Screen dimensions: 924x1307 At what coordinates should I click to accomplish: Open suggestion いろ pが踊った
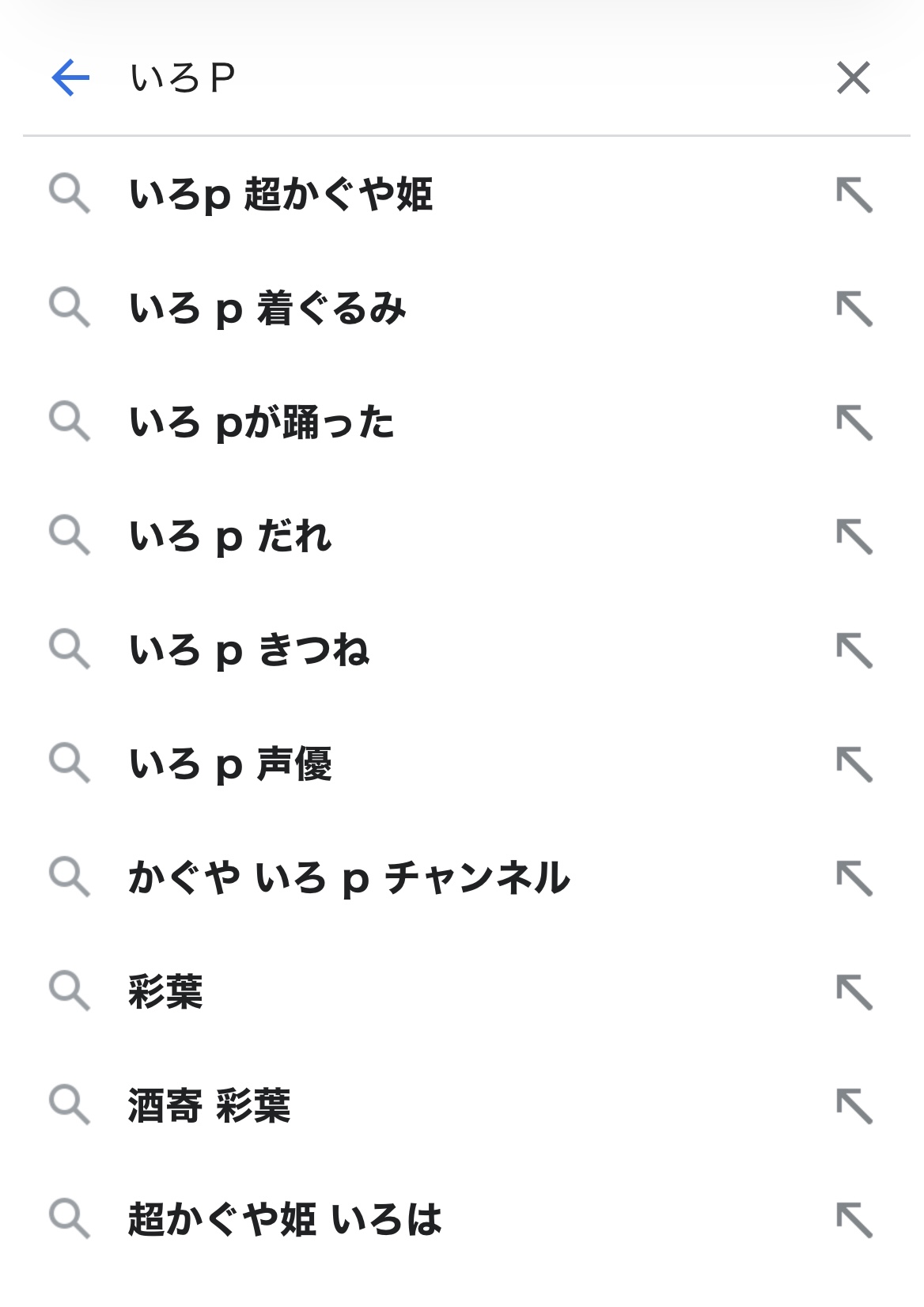tap(262, 422)
